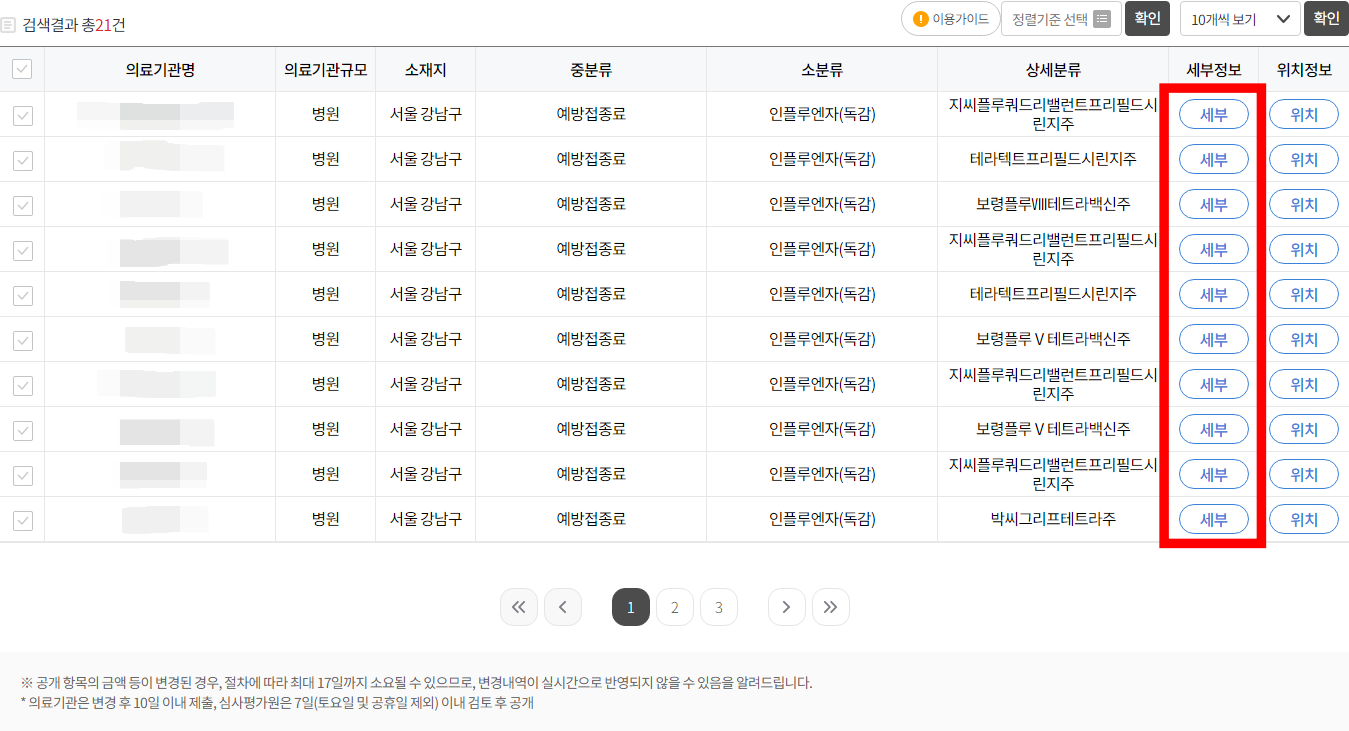Go to results page 3
Screen dimensions: 1349x731
click(718, 607)
